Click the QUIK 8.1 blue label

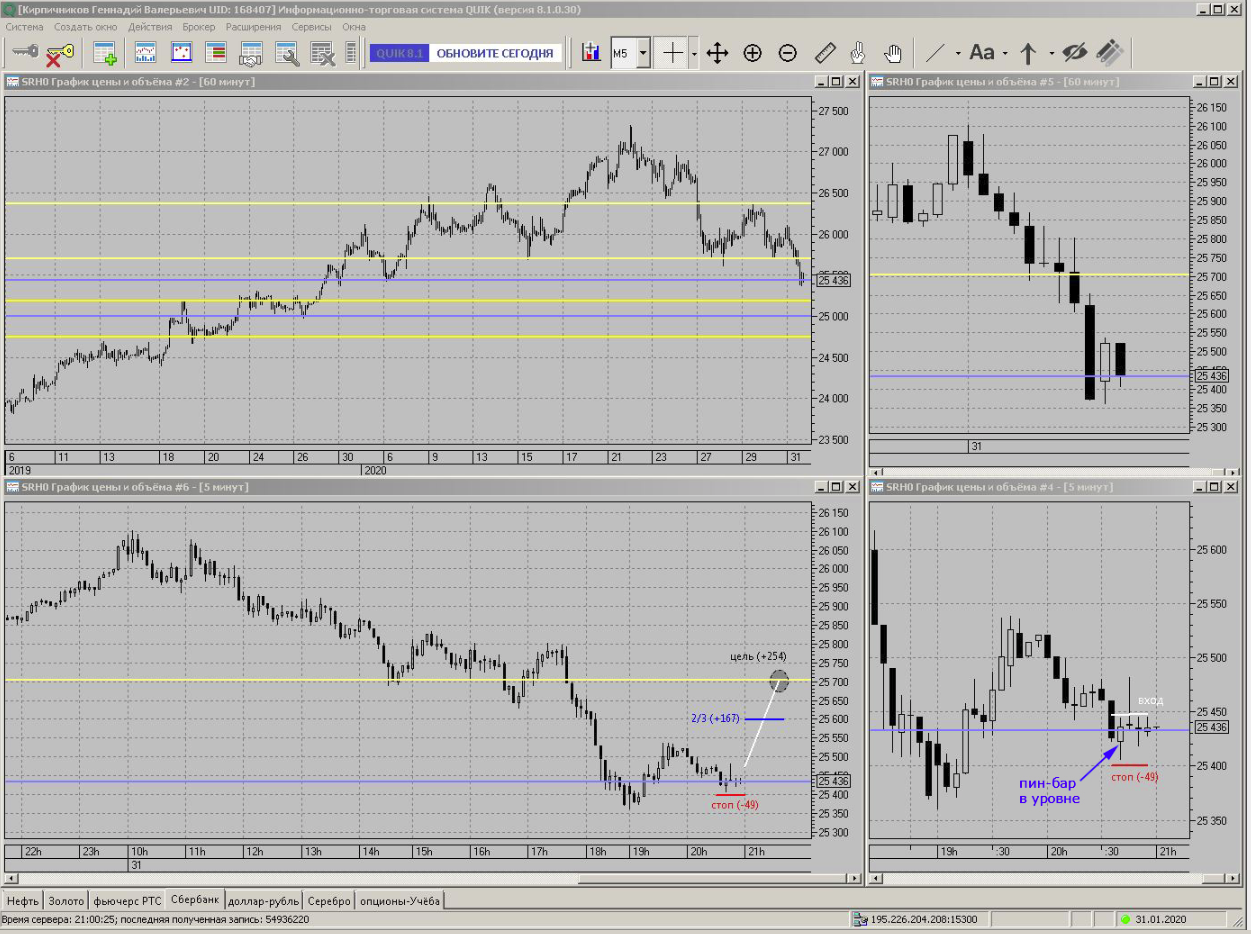click(x=400, y=53)
